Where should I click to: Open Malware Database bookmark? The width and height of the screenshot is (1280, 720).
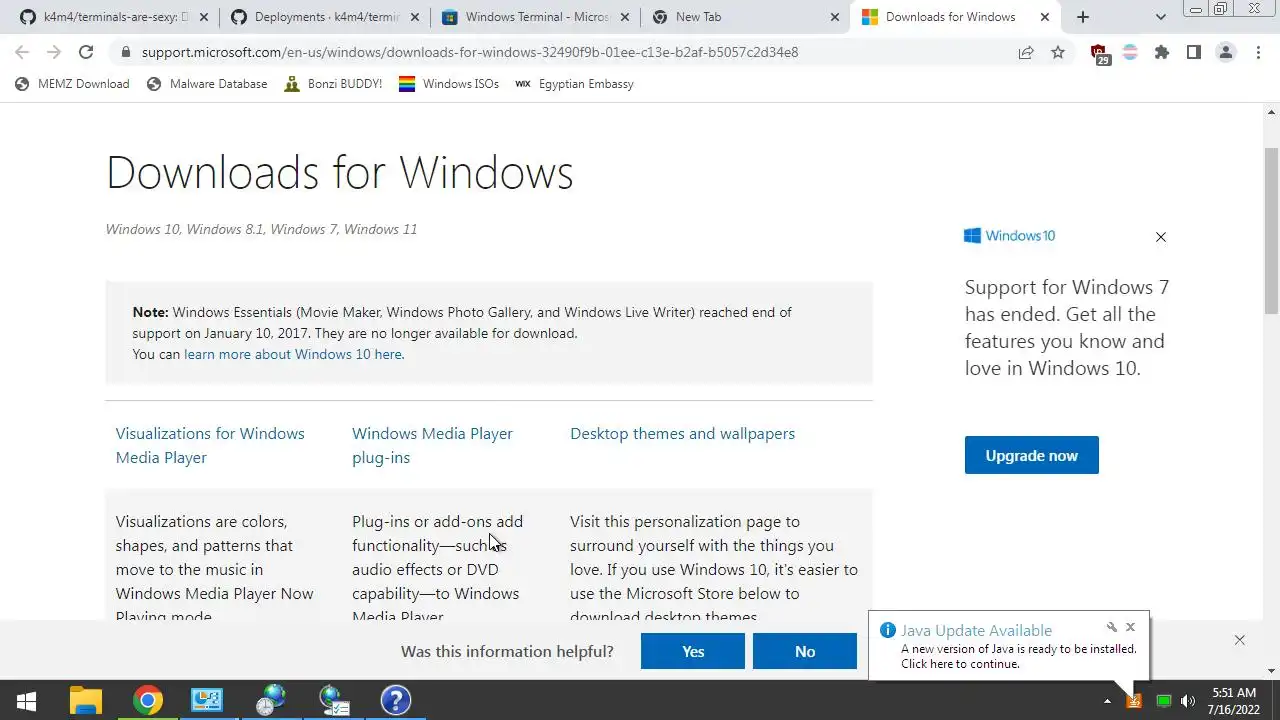coord(207,84)
